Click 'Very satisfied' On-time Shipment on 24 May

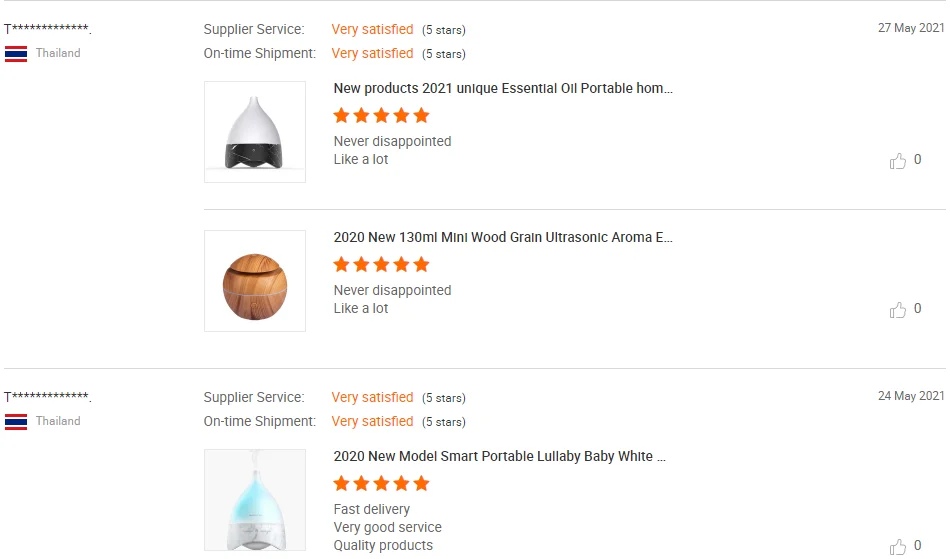(x=372, y=422)
